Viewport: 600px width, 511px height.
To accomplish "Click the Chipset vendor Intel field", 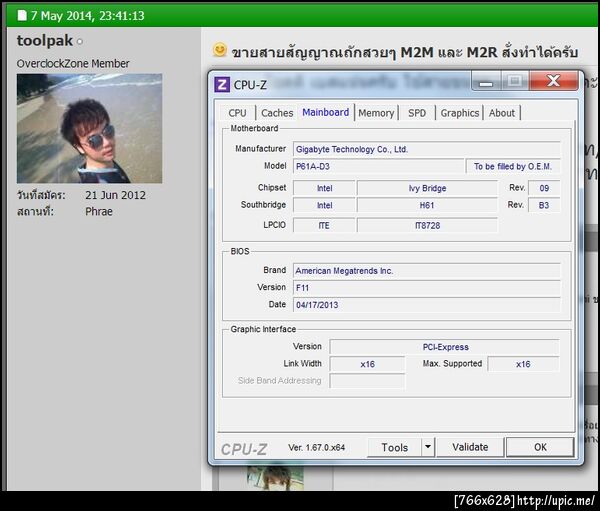I will [x=324, y=188].
